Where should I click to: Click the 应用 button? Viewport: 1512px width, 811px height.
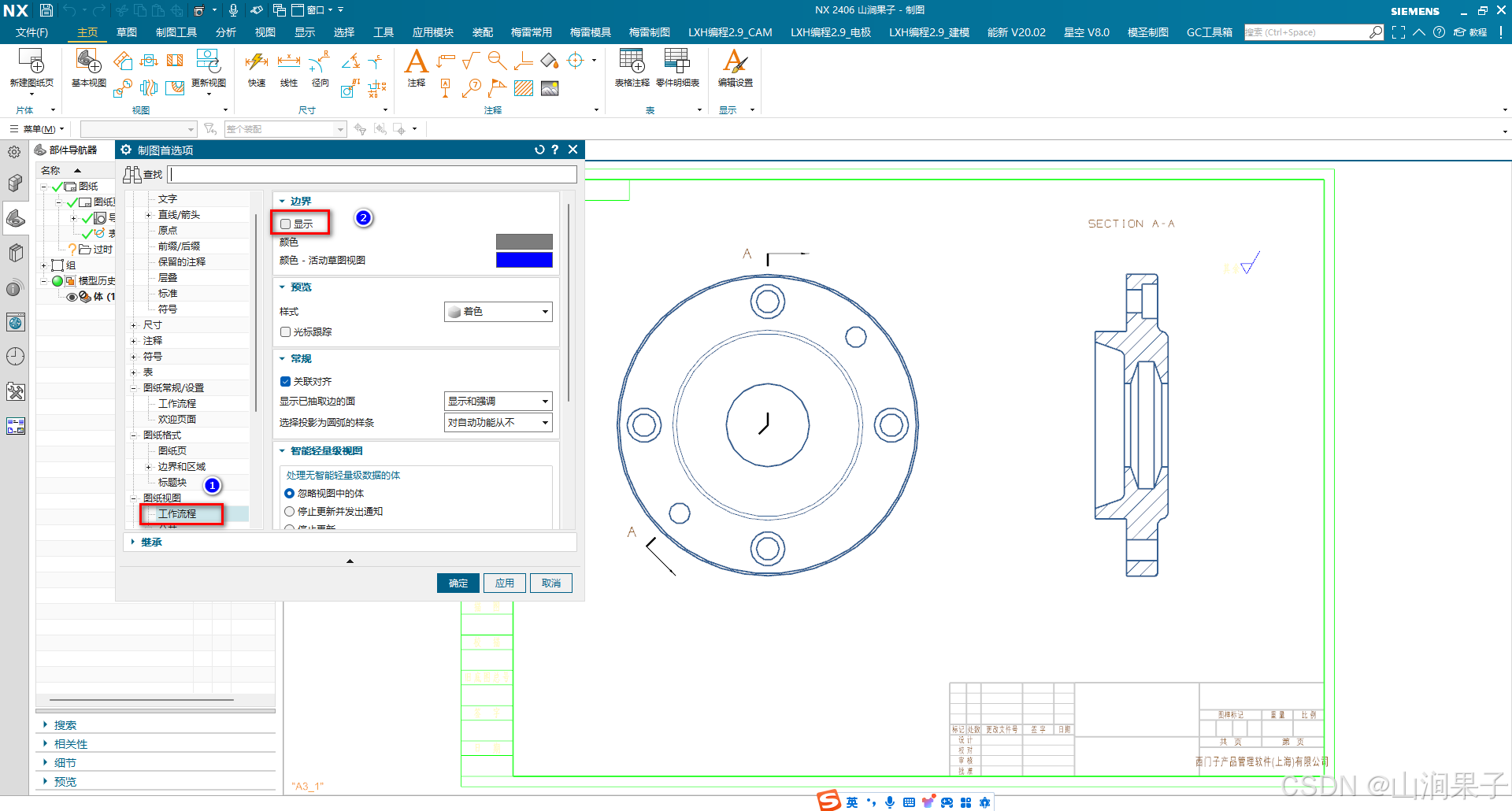[505, 583]
